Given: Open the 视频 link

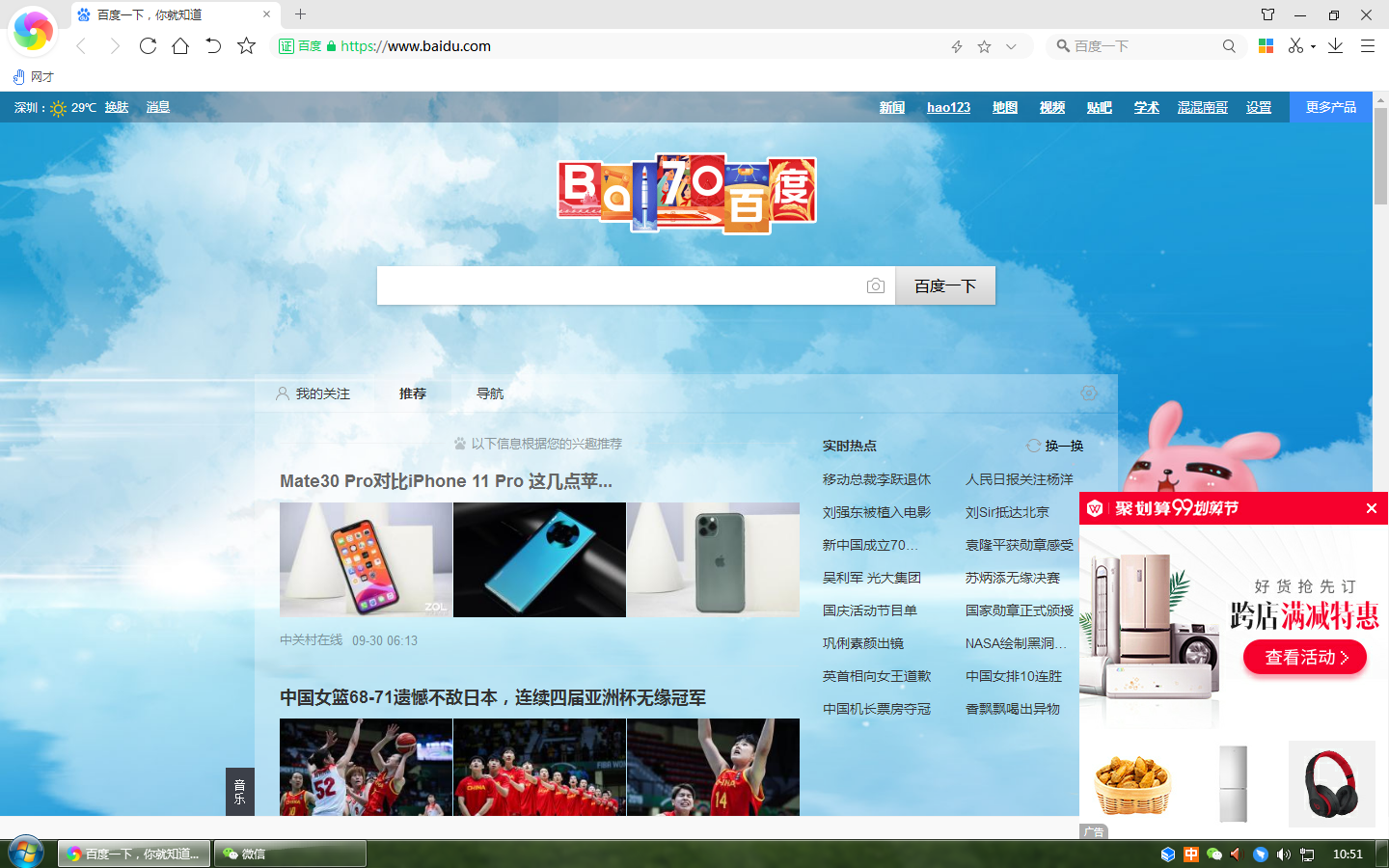Looking at the screenshot, I should coord(1052,107).
